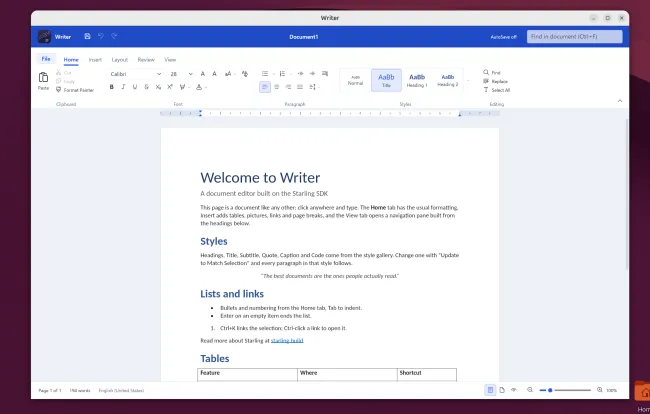Switch to the View tab
The height and width of the screenshot is (414, 650).
[170, 60]
